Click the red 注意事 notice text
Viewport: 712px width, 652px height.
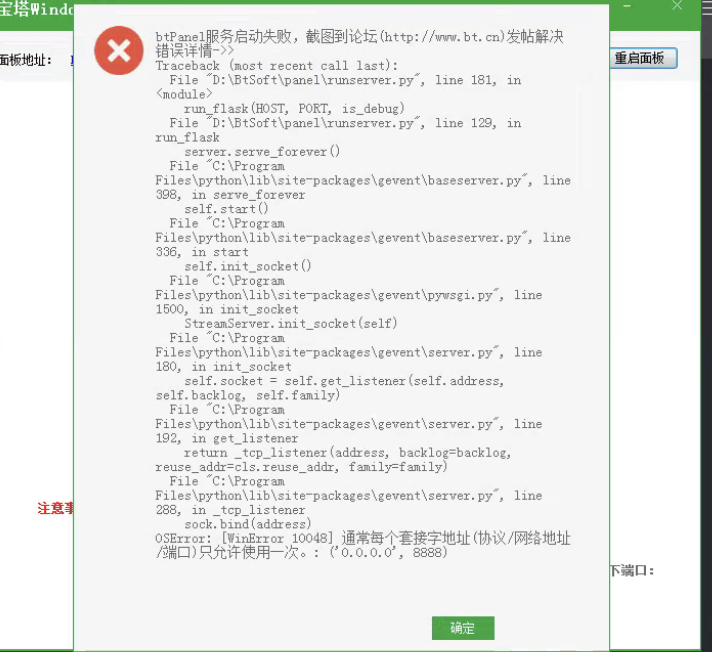[x=55, y=508]
